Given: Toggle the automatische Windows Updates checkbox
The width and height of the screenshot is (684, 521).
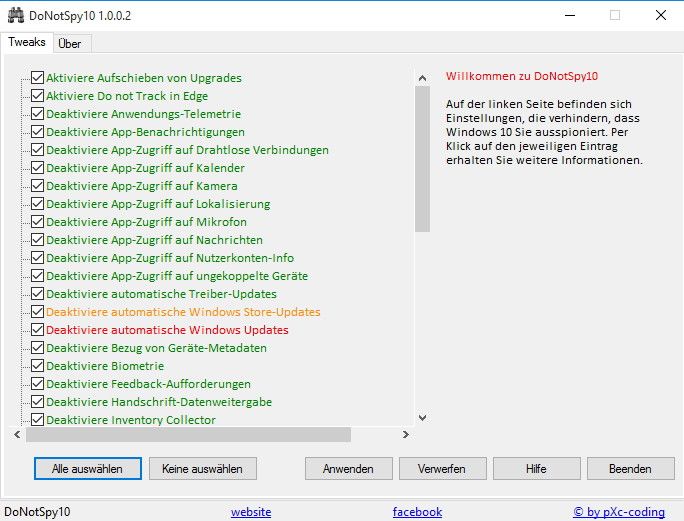Looking at the screenshot, I should point(38,330).
